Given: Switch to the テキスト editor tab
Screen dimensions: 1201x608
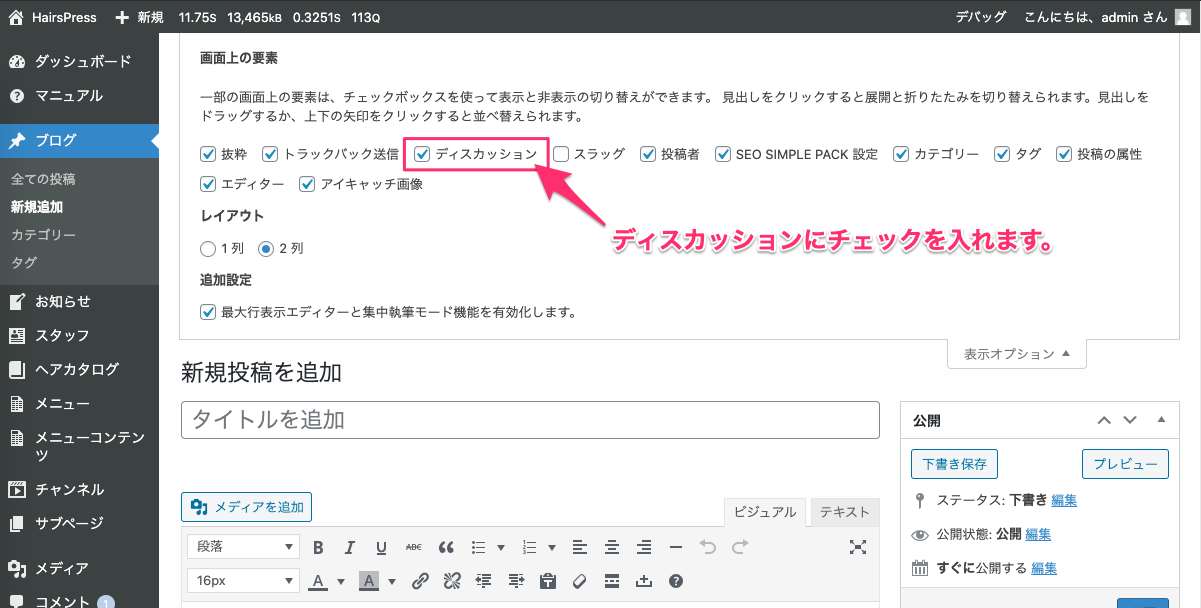Looking at the screenshot, I should coord(844,512).
